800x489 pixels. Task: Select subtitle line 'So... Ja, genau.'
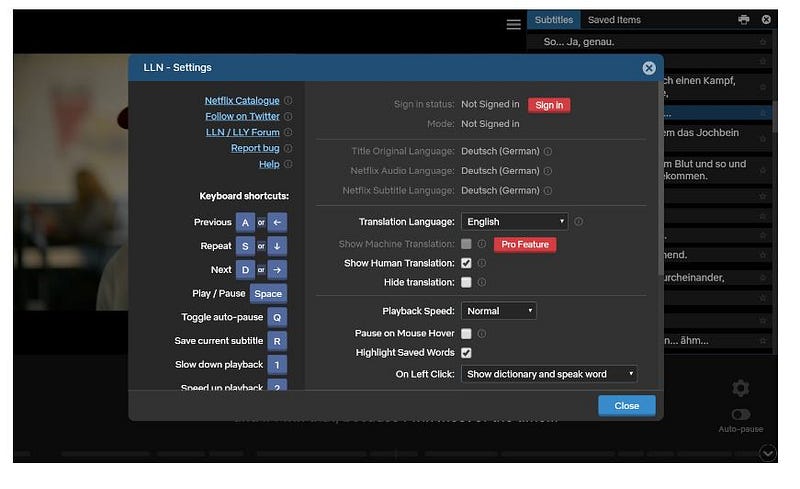[648, 42]
